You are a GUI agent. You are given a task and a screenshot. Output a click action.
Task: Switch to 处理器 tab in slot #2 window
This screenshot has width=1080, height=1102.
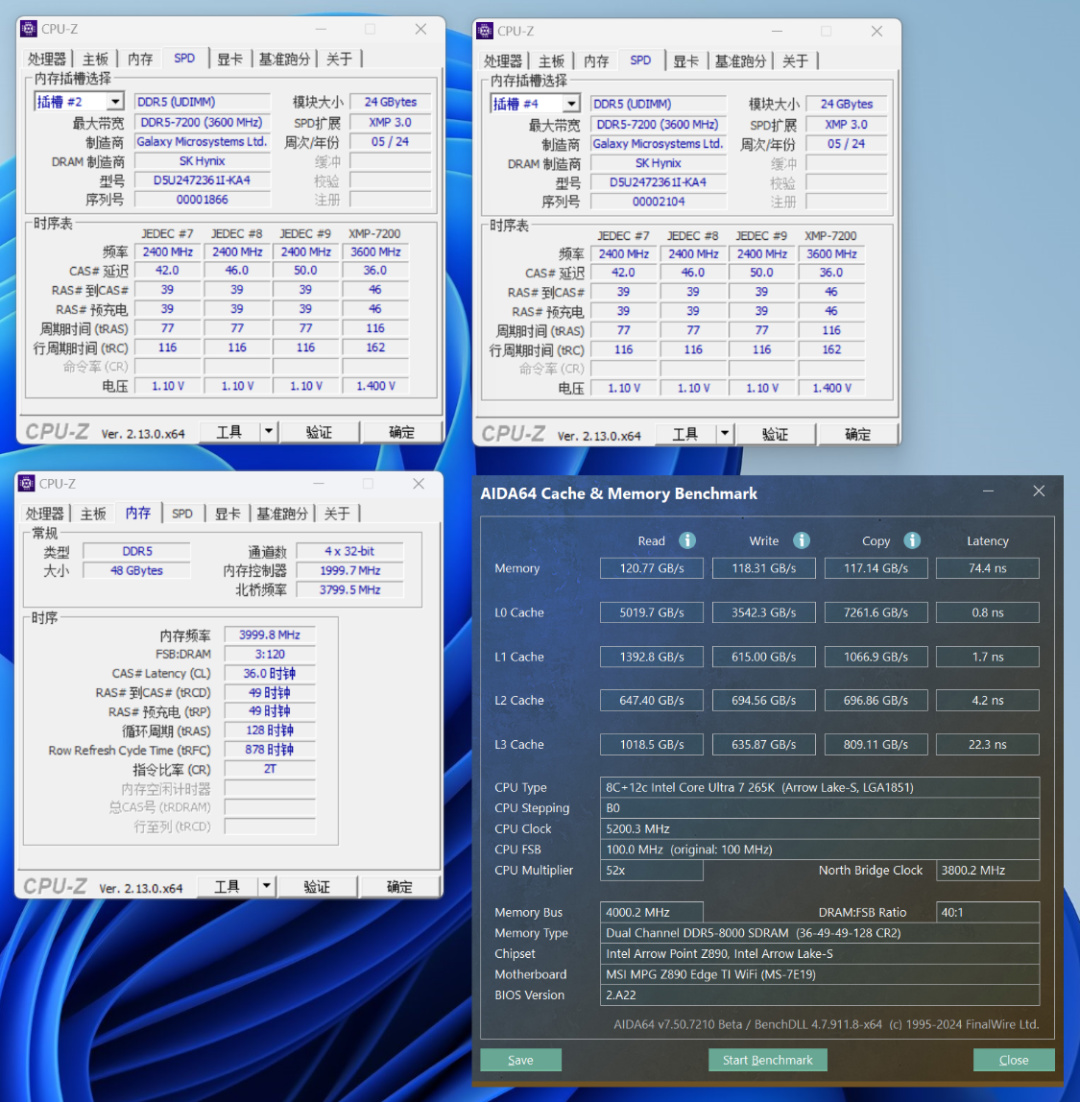tap(46, 59)
